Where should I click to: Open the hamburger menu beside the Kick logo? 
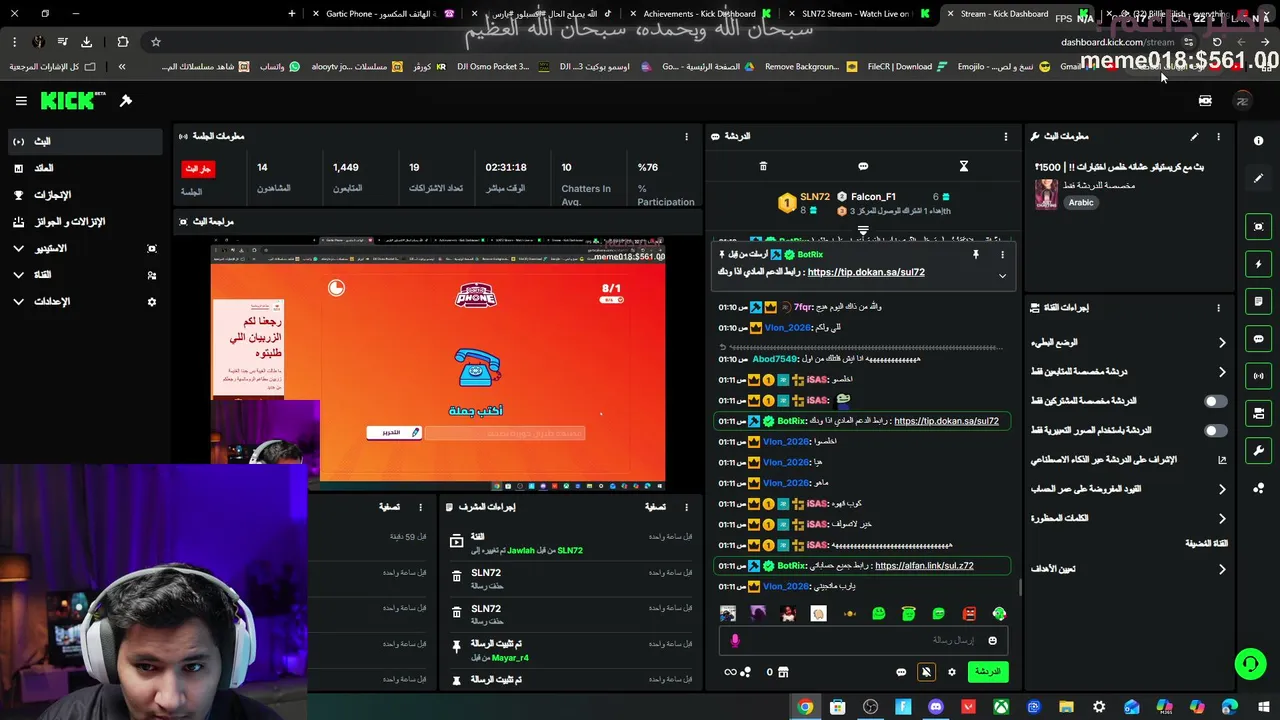pyautogui.click(x=21, y=101)
